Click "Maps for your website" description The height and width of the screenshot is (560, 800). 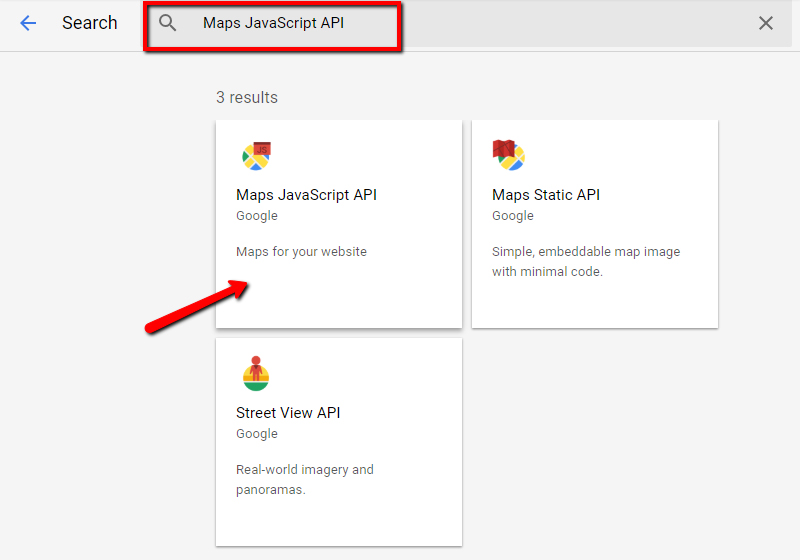[301, 251]
